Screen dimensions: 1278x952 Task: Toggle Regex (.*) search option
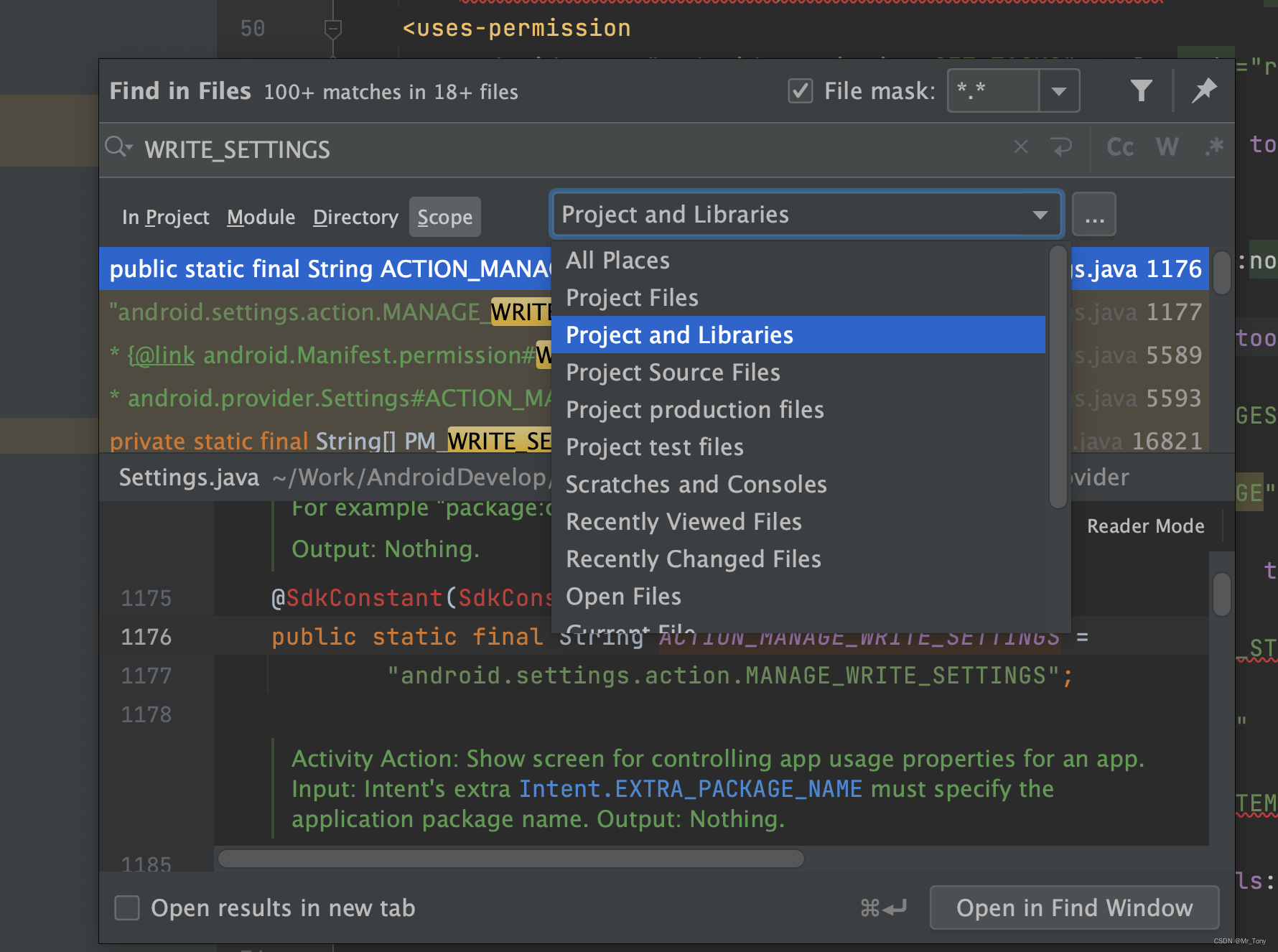pyautogui.click(x=1214, y=147)
